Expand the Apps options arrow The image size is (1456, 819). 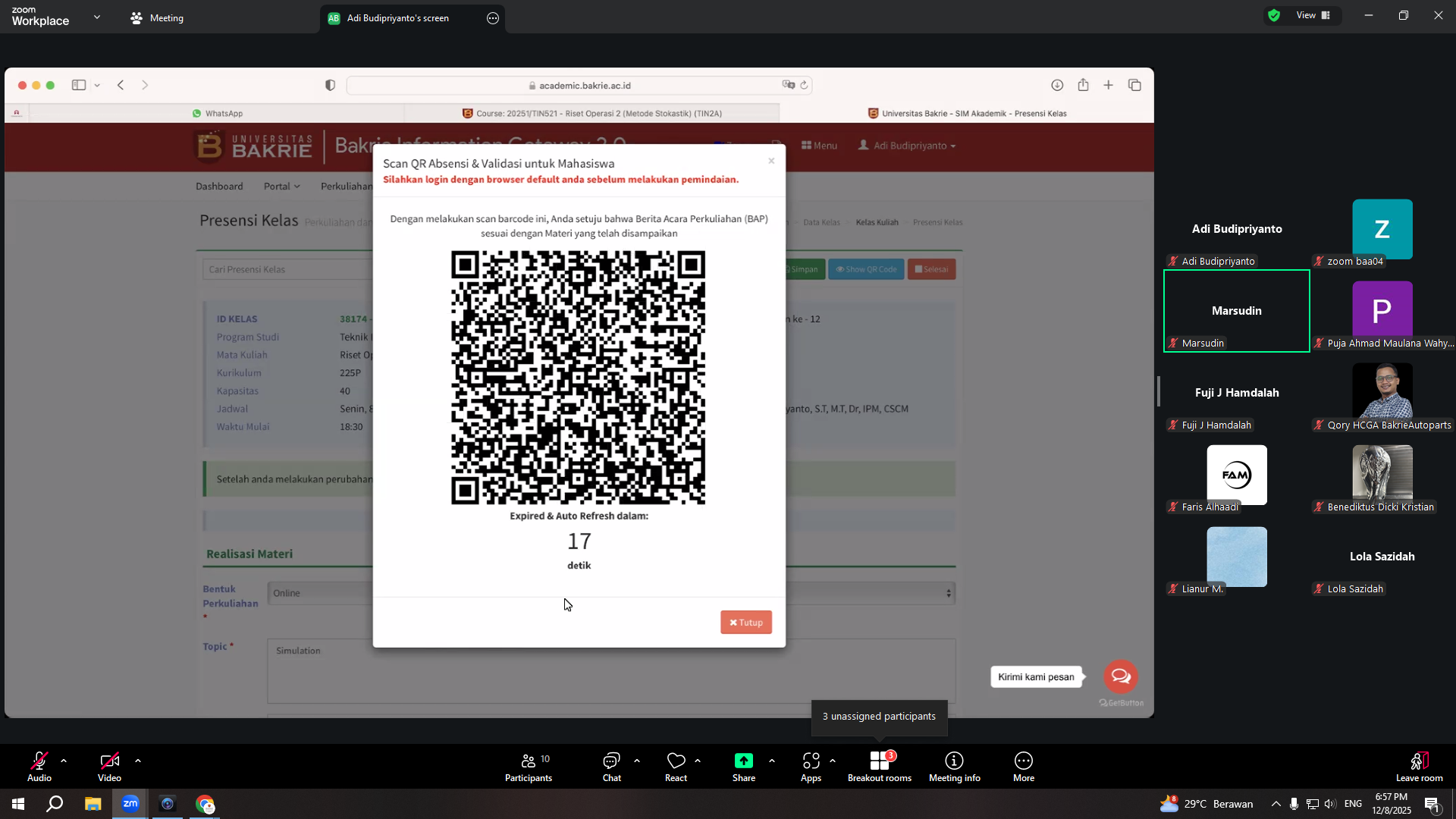tap(833, 761)
